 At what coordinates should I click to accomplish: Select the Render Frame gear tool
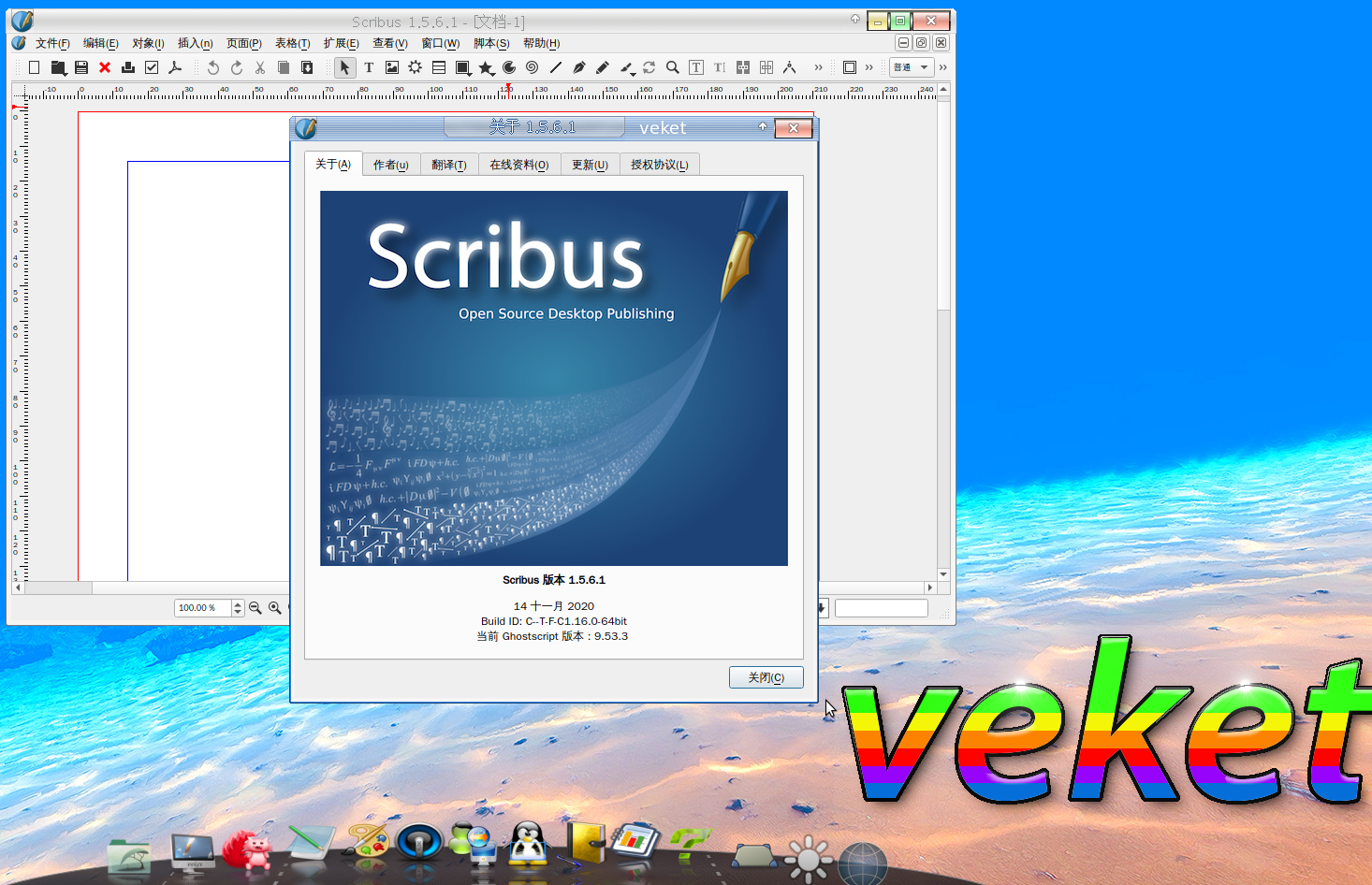[x=416, y=67]
